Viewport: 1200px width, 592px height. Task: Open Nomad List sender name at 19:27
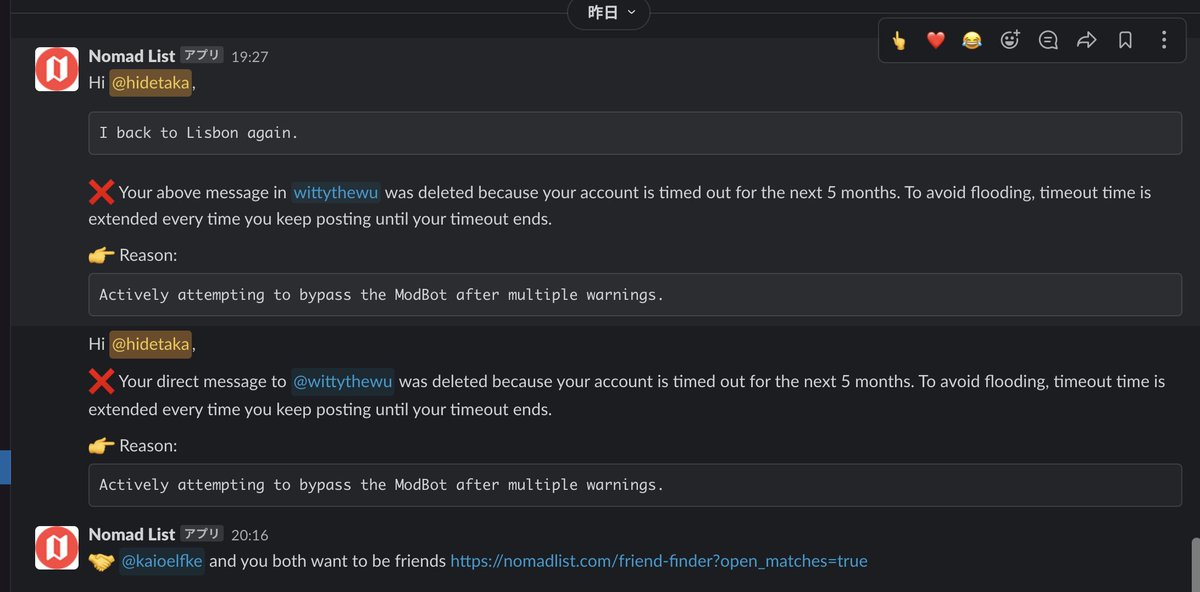pos(132,56)
